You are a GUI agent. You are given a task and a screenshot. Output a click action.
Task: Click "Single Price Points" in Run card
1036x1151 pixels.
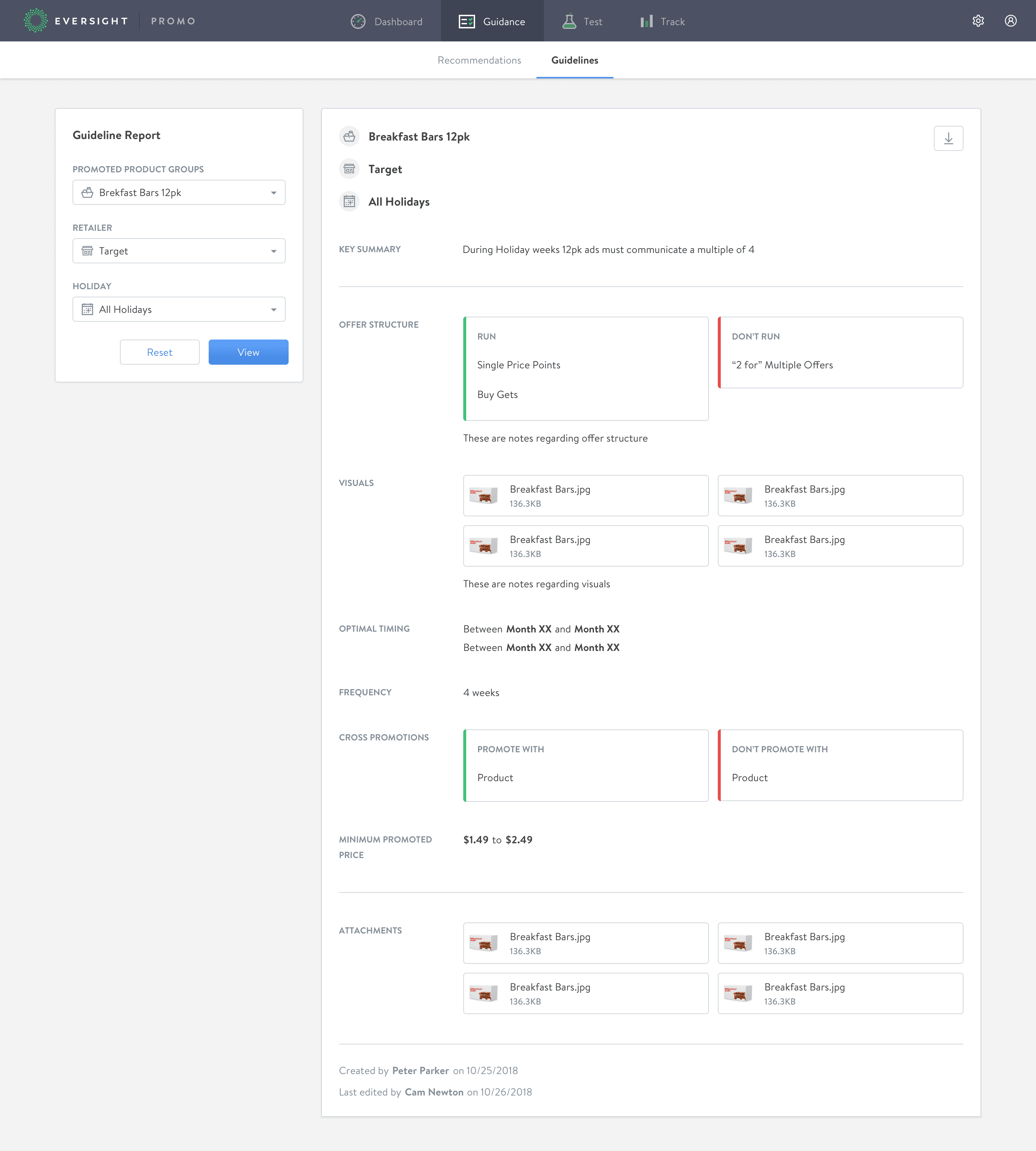point(519,365)
